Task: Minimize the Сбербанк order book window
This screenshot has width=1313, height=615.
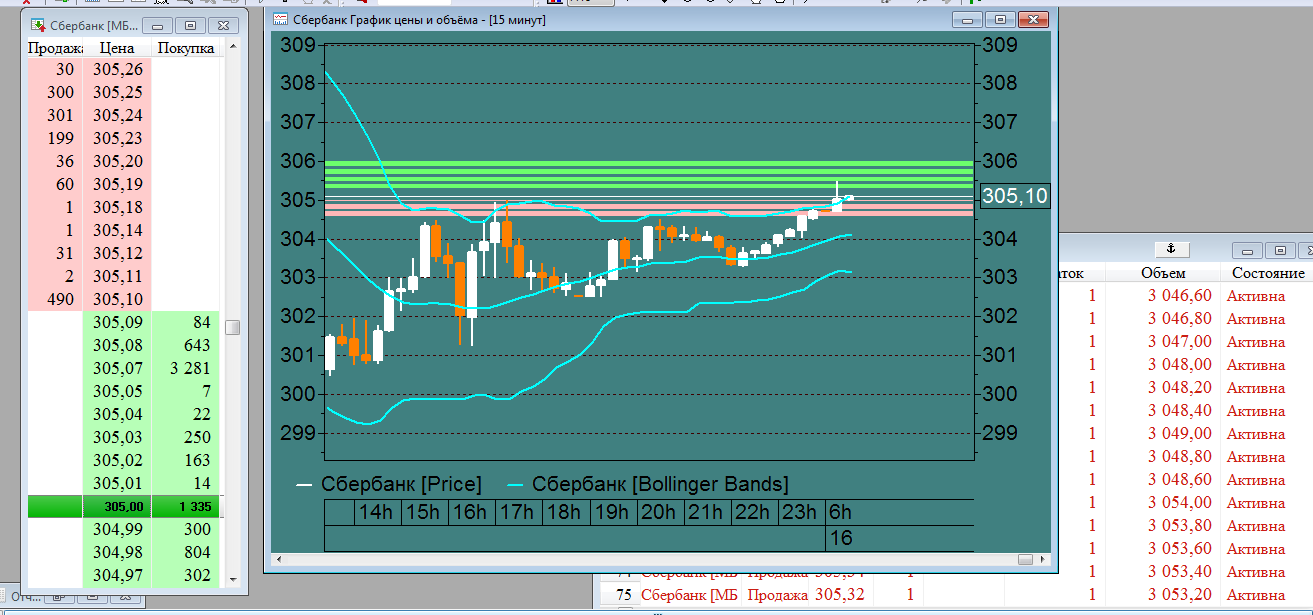Action: click(158, 25)
